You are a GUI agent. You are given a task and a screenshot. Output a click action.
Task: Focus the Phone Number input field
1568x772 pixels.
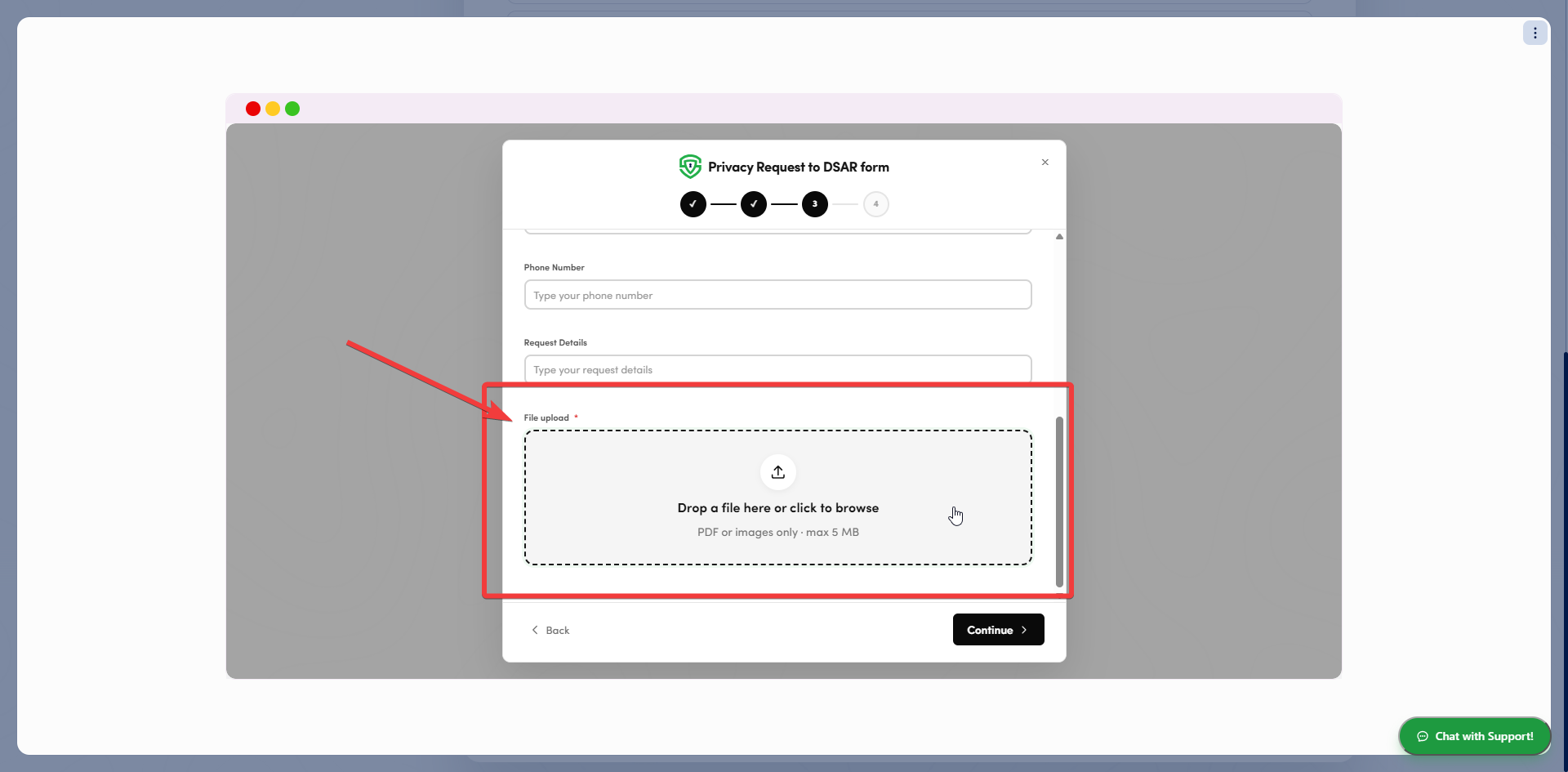click(x=777, y=295)
